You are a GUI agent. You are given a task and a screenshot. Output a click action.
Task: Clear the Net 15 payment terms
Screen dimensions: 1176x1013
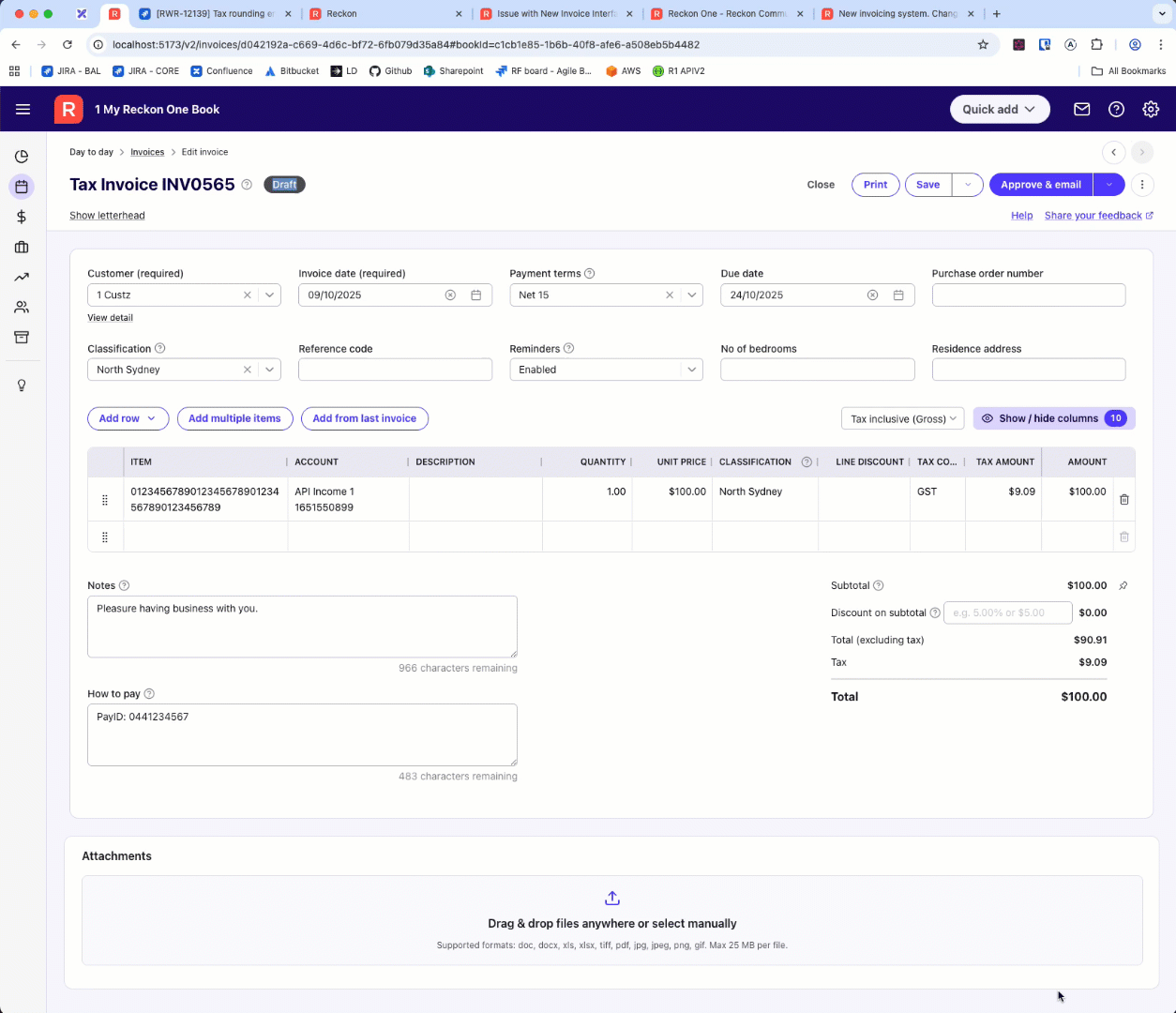coord(670,295)
